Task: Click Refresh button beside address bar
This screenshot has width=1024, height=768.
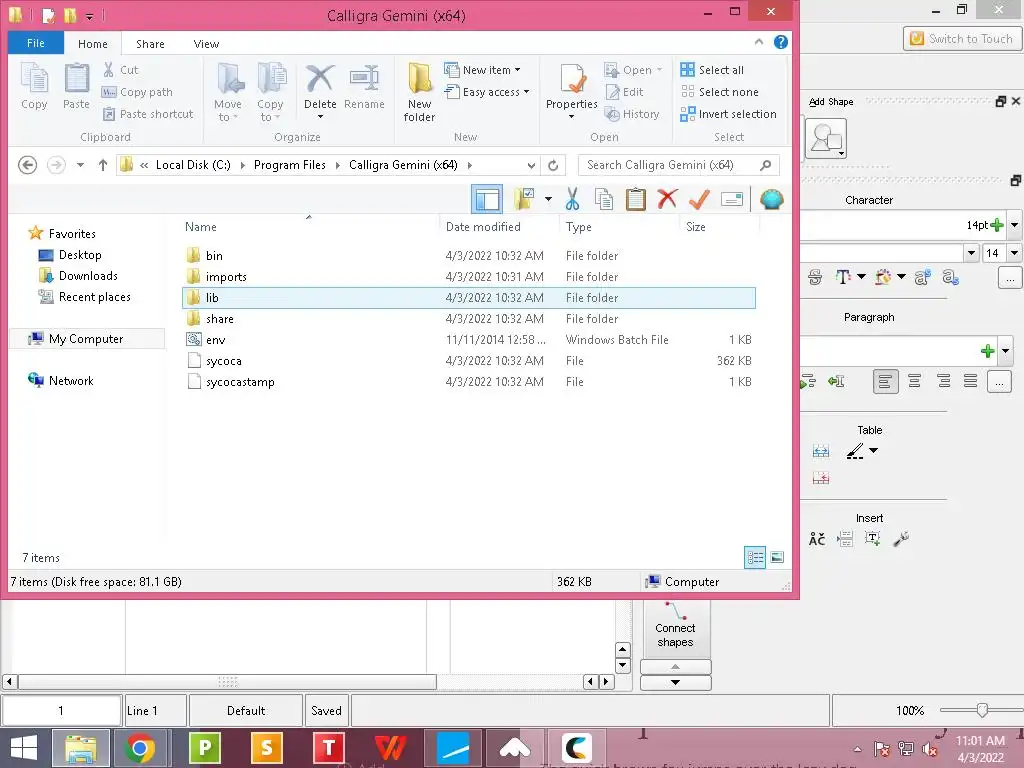Action: tap(553, 165)
